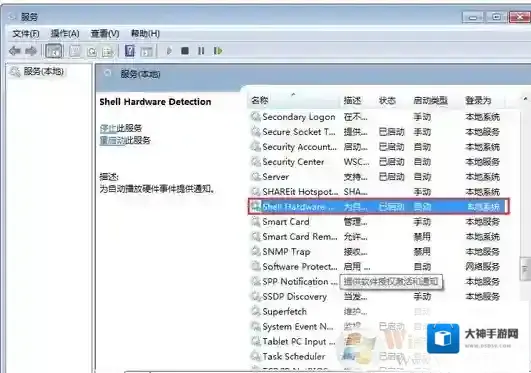The width and height of the screenshot is (531, 373).
Task: Click the Start Service play icon
Action: 169,51
